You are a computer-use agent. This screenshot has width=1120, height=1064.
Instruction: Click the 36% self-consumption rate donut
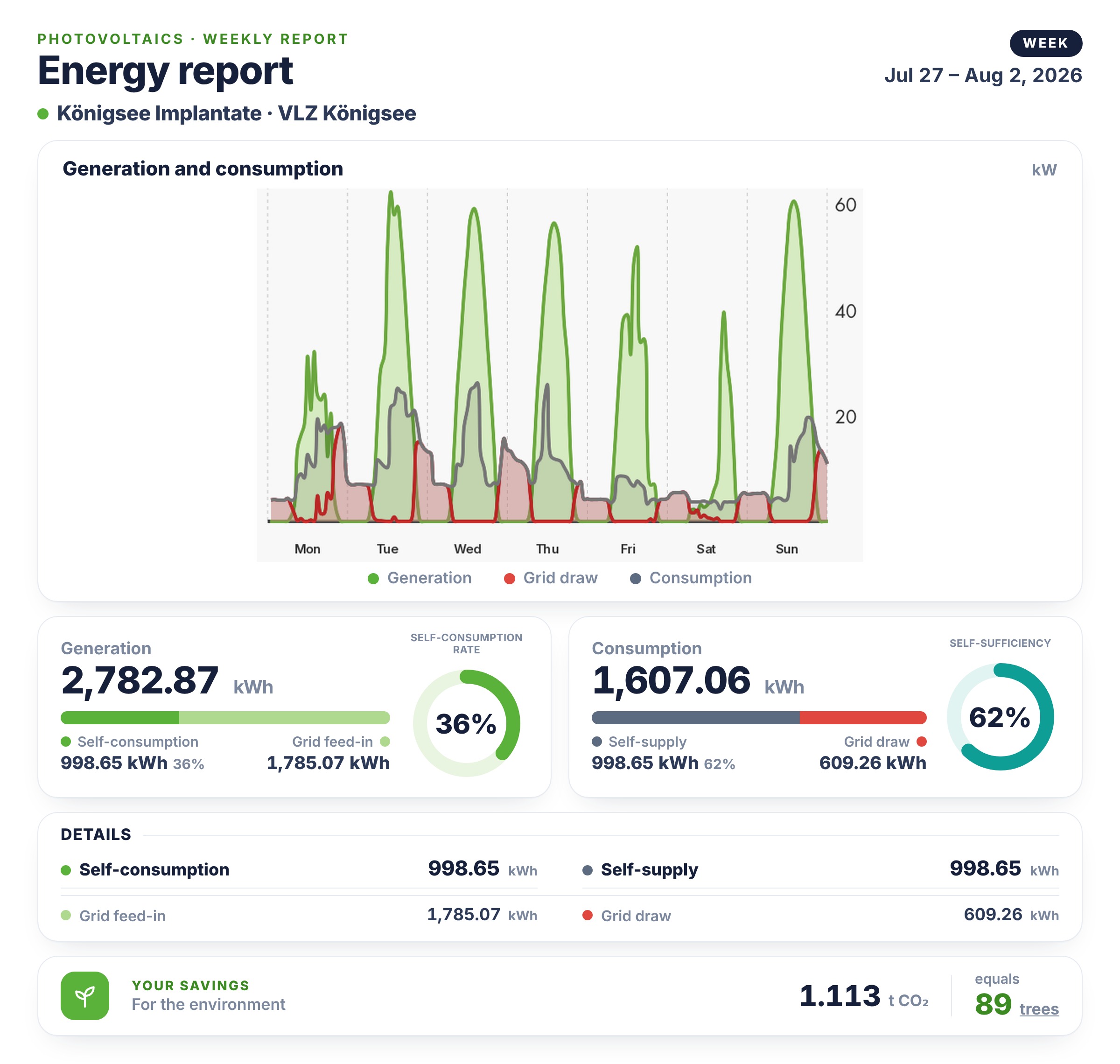(x=466, y=723)
